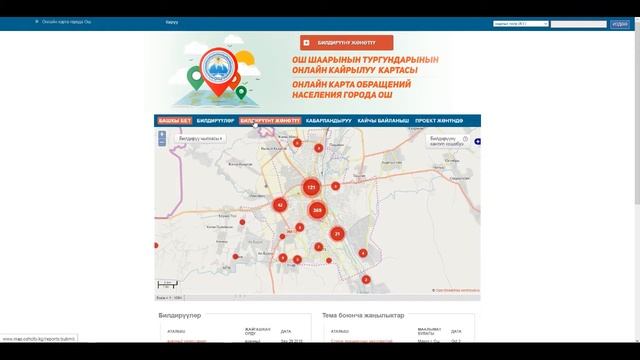Screen dimensions: 640x360
Task: Select the Билдирүүнү жөнөтүү navigation tab
Action: coord(270,121)
